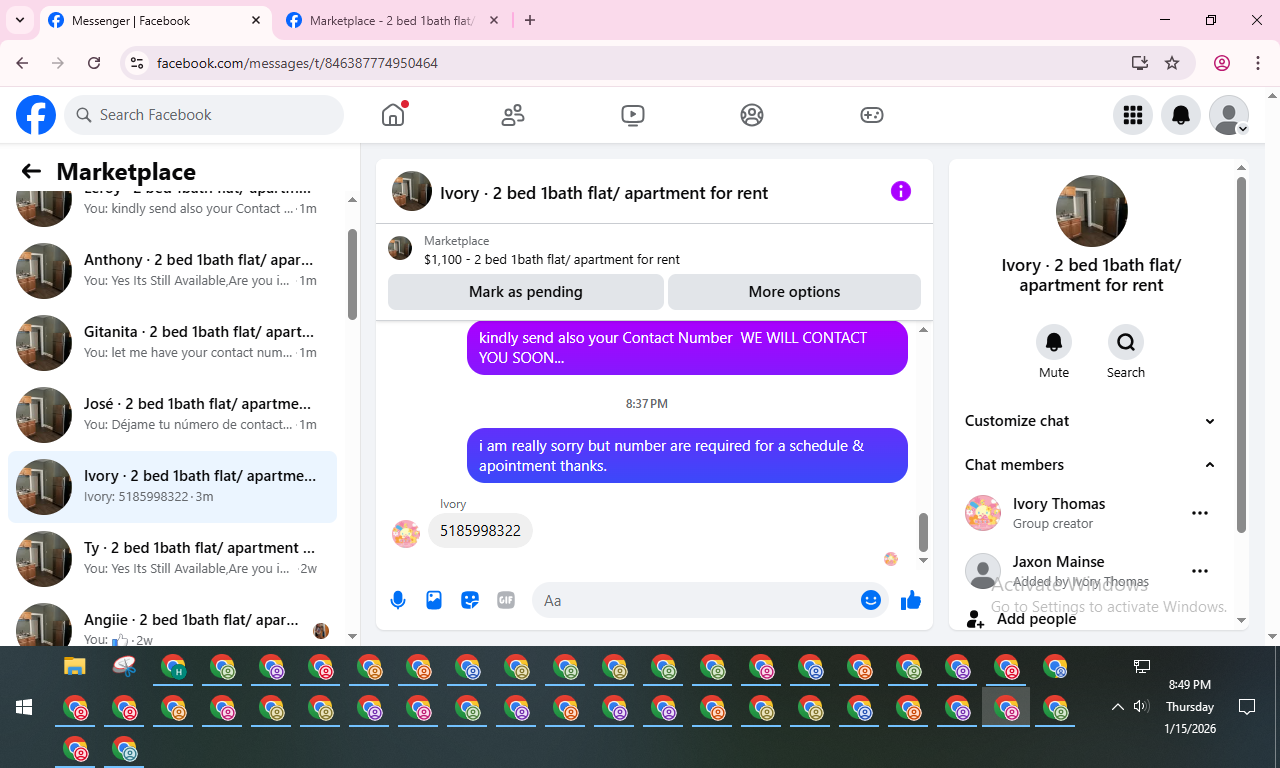The width and height of the screenshot is (1280, 768).
Task: Open Windows notification center
Action: tap(1247, 707)
